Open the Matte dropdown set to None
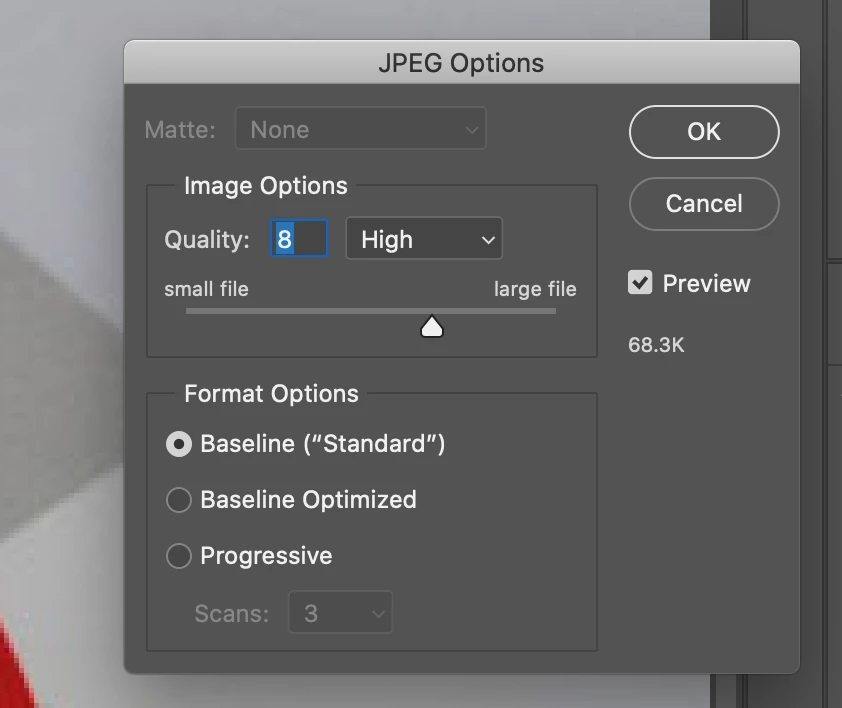This screenshot has height=708, width=842. [361, 129]
